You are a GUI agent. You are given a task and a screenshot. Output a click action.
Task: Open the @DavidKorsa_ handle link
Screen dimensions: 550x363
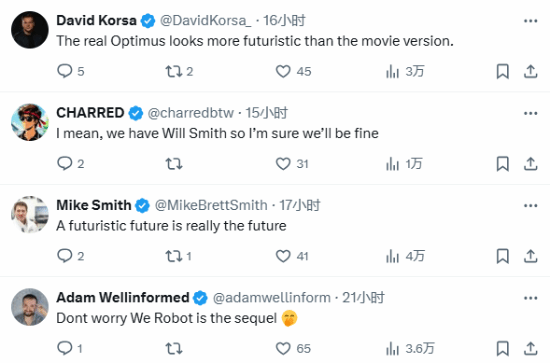point(206,21)
